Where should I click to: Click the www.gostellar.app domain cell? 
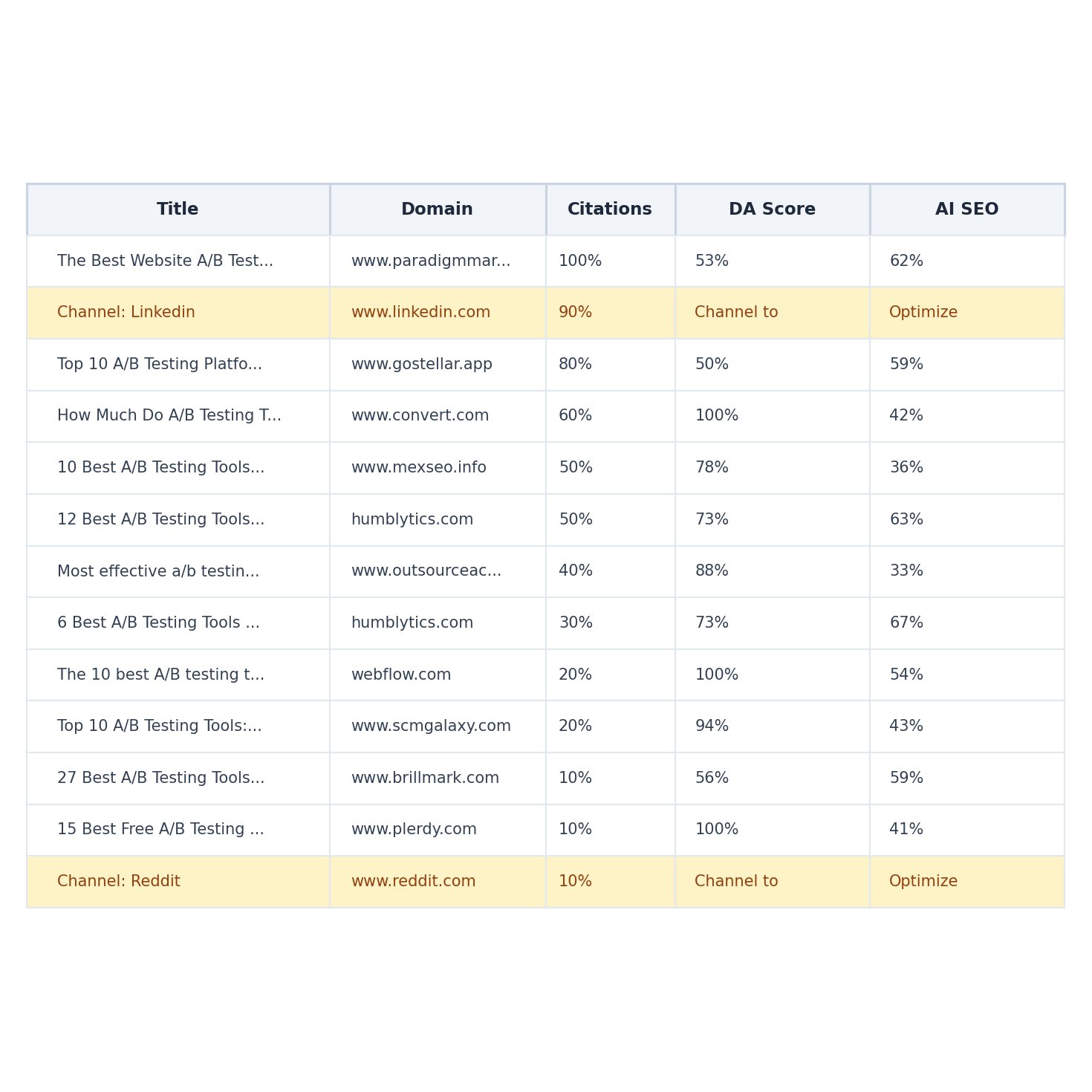(x=421, y=365)
